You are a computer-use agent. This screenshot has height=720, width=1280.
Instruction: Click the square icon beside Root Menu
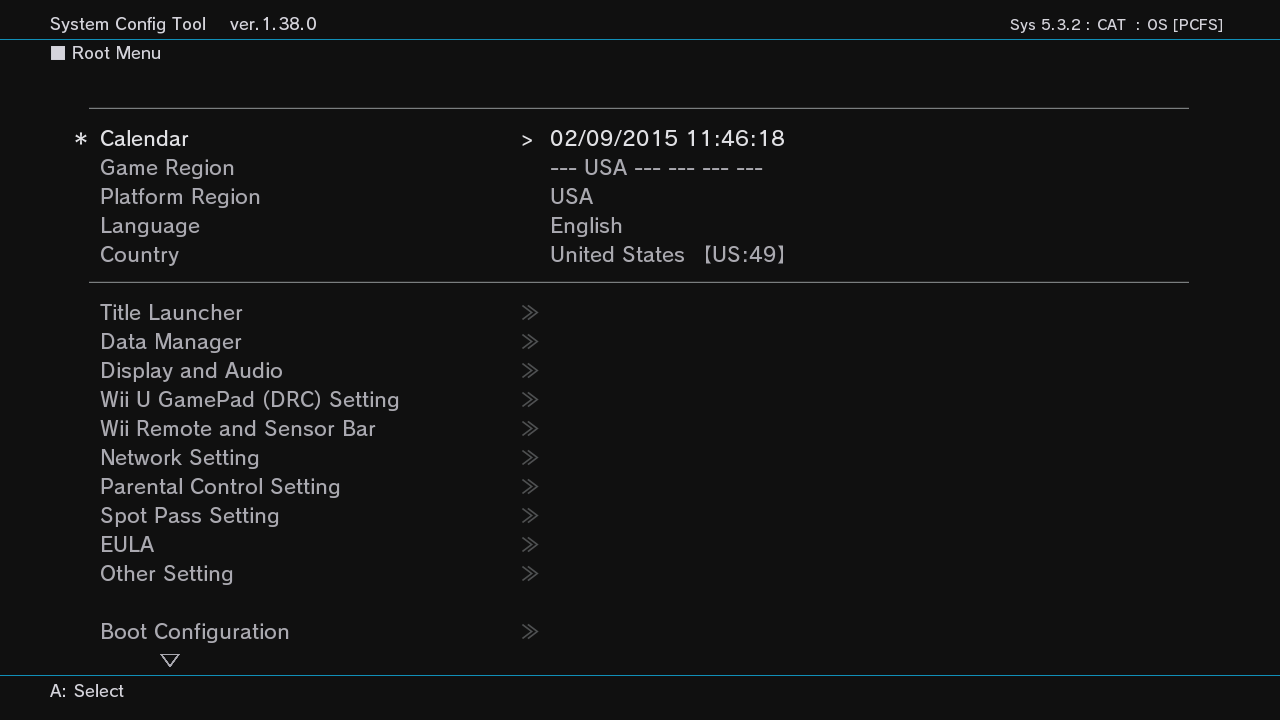pyautogui.click(x=58, y=53)
